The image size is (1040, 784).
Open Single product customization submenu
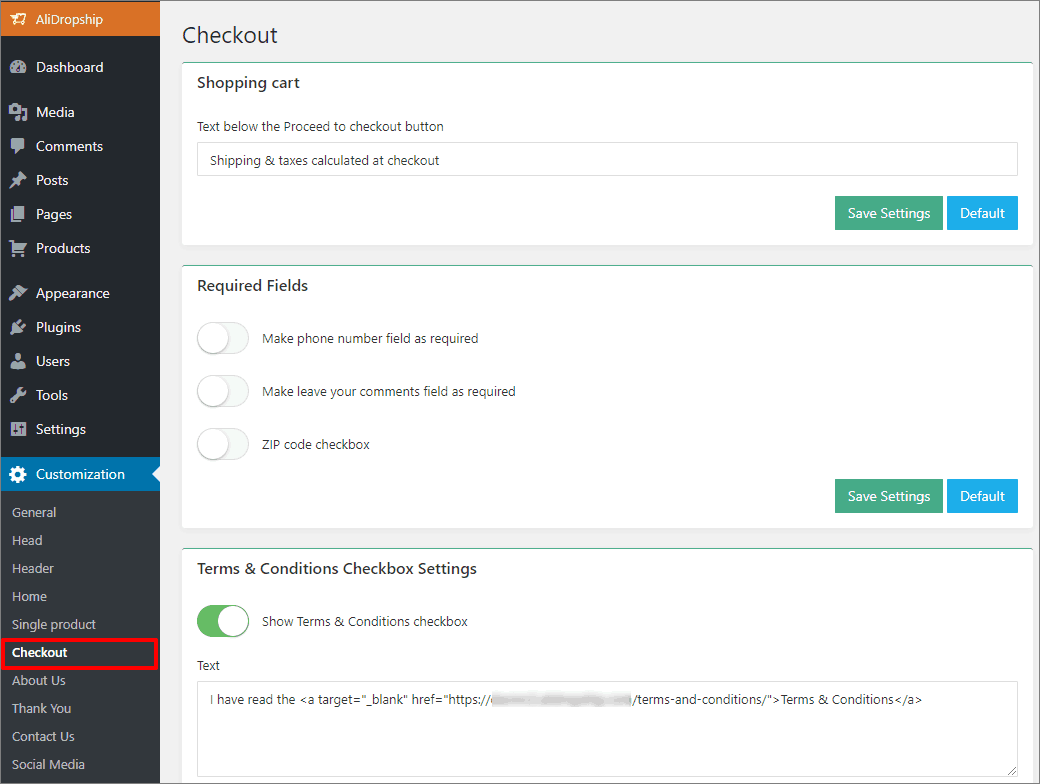tap(54, 624)
